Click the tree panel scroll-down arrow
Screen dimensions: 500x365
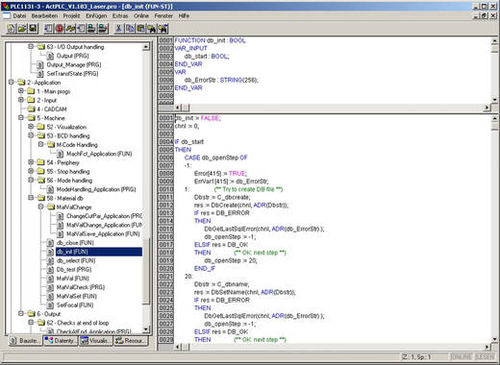(x=146, y=330)
